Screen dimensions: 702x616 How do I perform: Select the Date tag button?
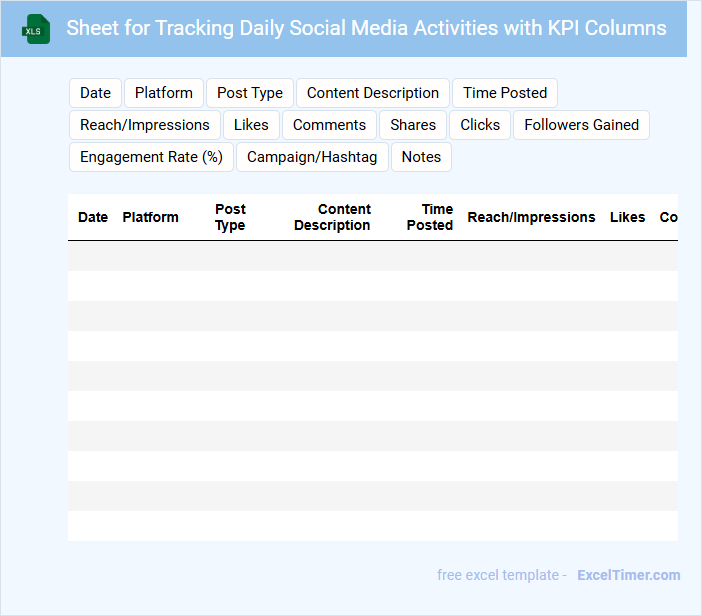[x=95, y=93]
